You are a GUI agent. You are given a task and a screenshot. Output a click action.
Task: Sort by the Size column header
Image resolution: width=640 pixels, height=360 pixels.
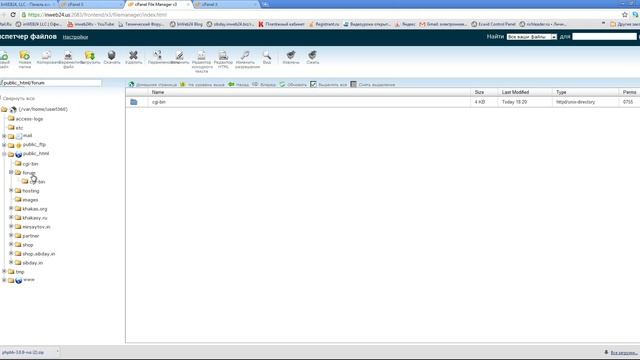click(x=479, y=92)
